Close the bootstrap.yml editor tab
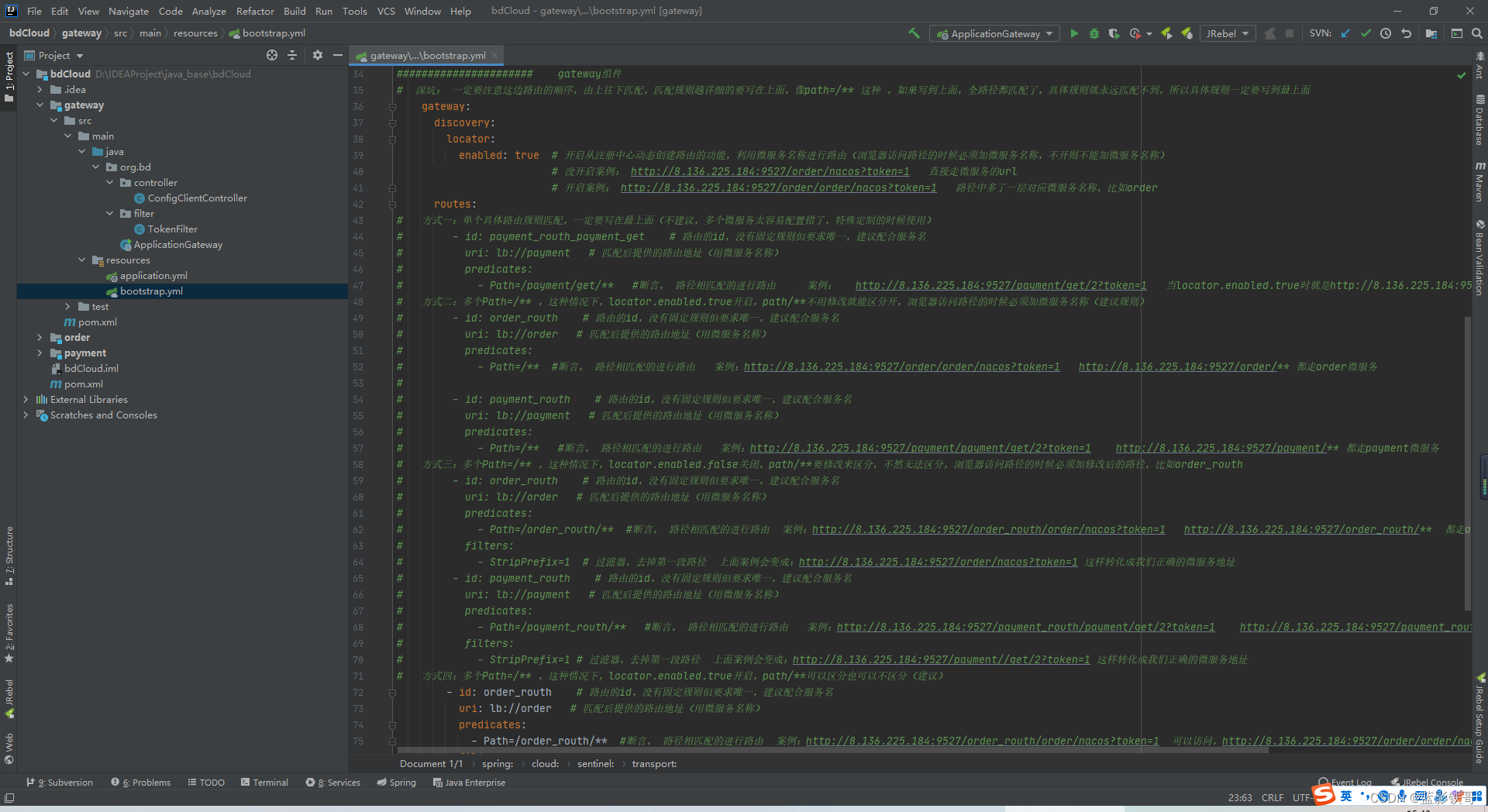Image resolution: width=1488 pixels, height=812 pixels. (494, 55)
